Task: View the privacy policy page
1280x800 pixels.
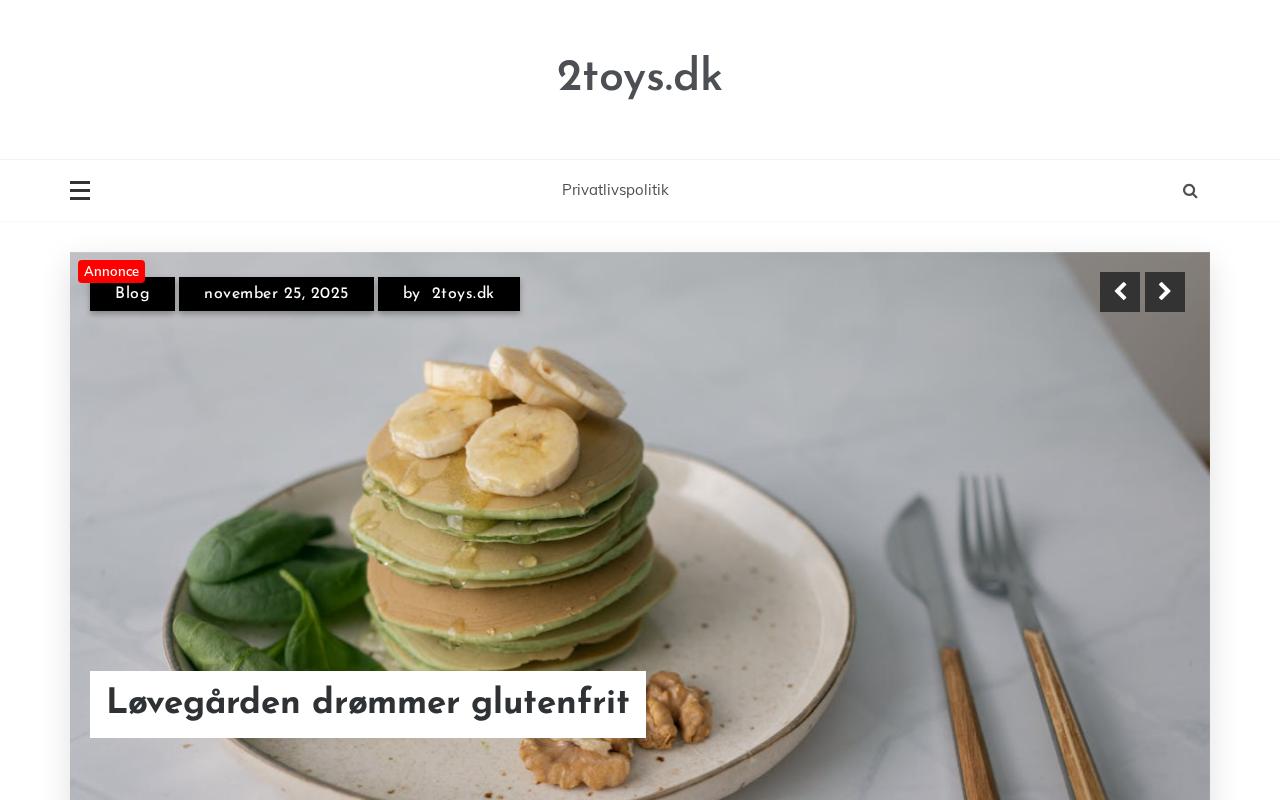Action: pos(615,190)
